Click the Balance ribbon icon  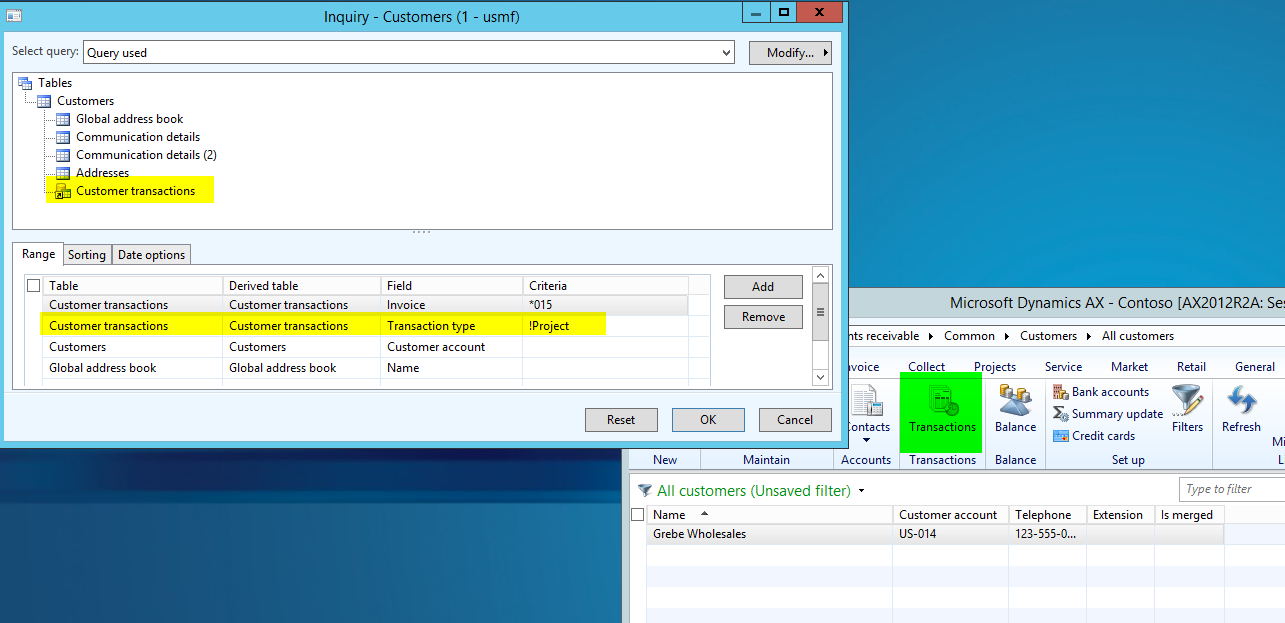pos(1015,408)
